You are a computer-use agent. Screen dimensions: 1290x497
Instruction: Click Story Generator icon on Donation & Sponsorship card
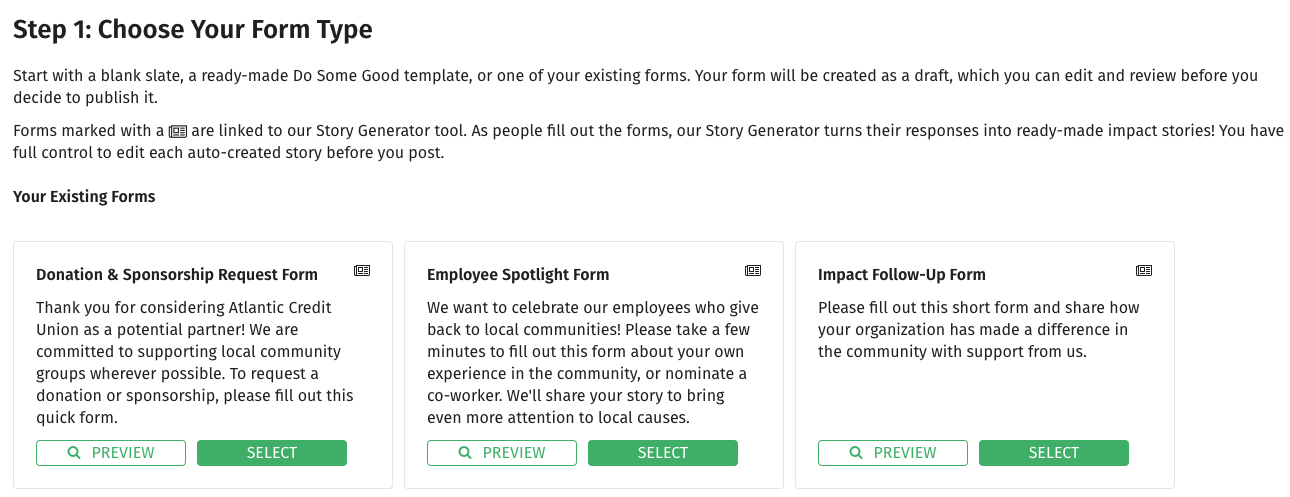point(362,270)
